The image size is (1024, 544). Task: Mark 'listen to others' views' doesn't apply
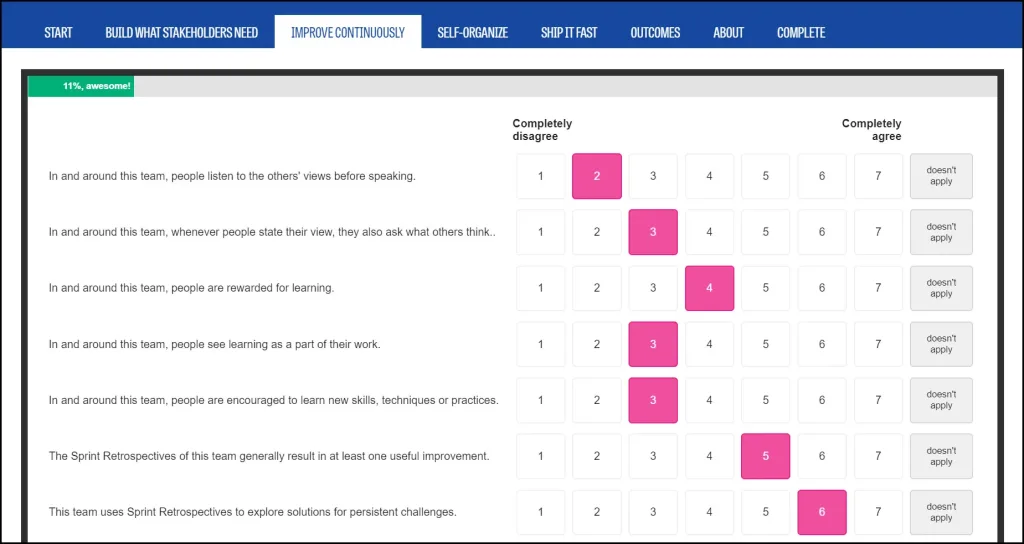(x=941, y=176)
